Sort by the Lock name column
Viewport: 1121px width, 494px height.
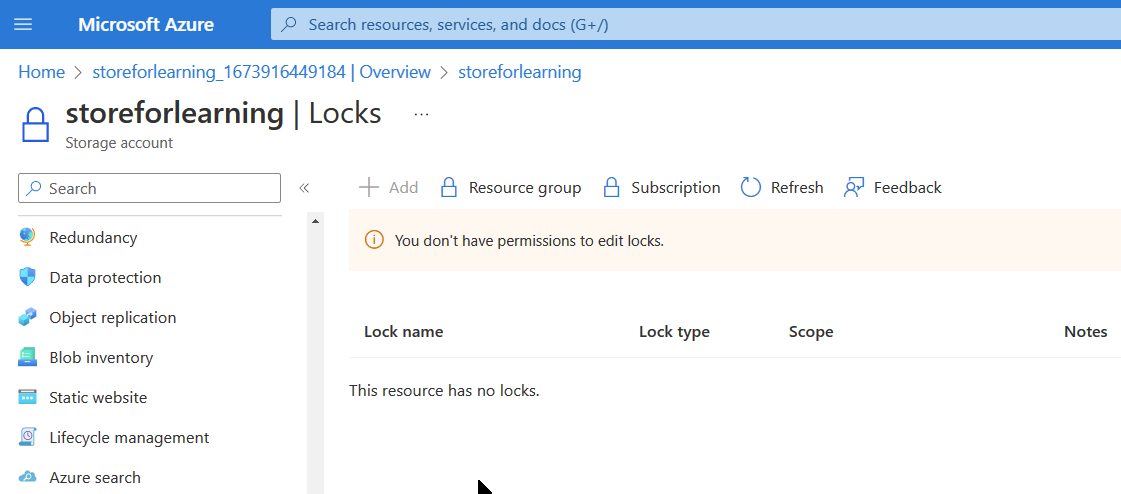point(403,332)
